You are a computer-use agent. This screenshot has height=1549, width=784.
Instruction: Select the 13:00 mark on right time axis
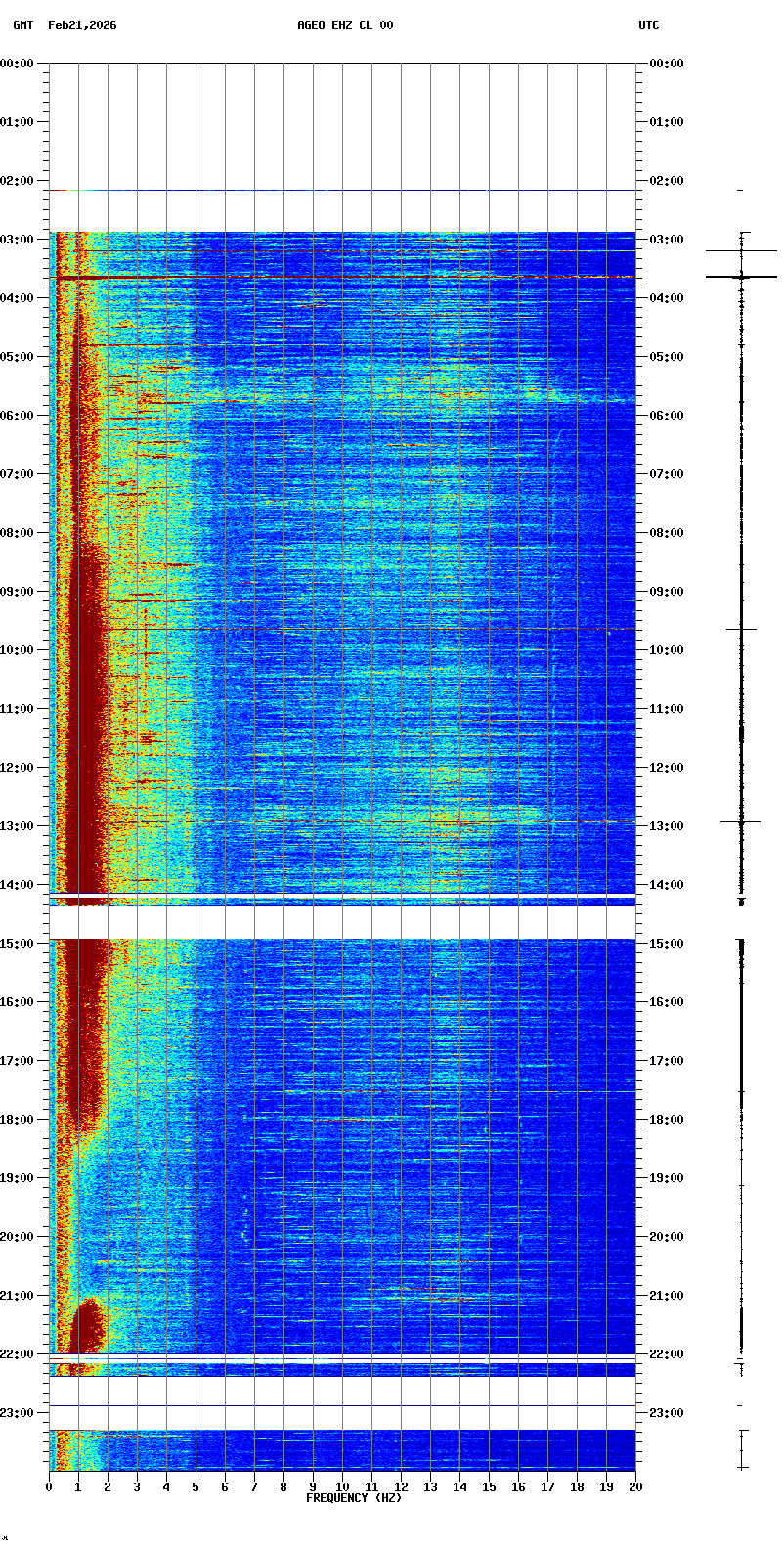click(667, 826)
